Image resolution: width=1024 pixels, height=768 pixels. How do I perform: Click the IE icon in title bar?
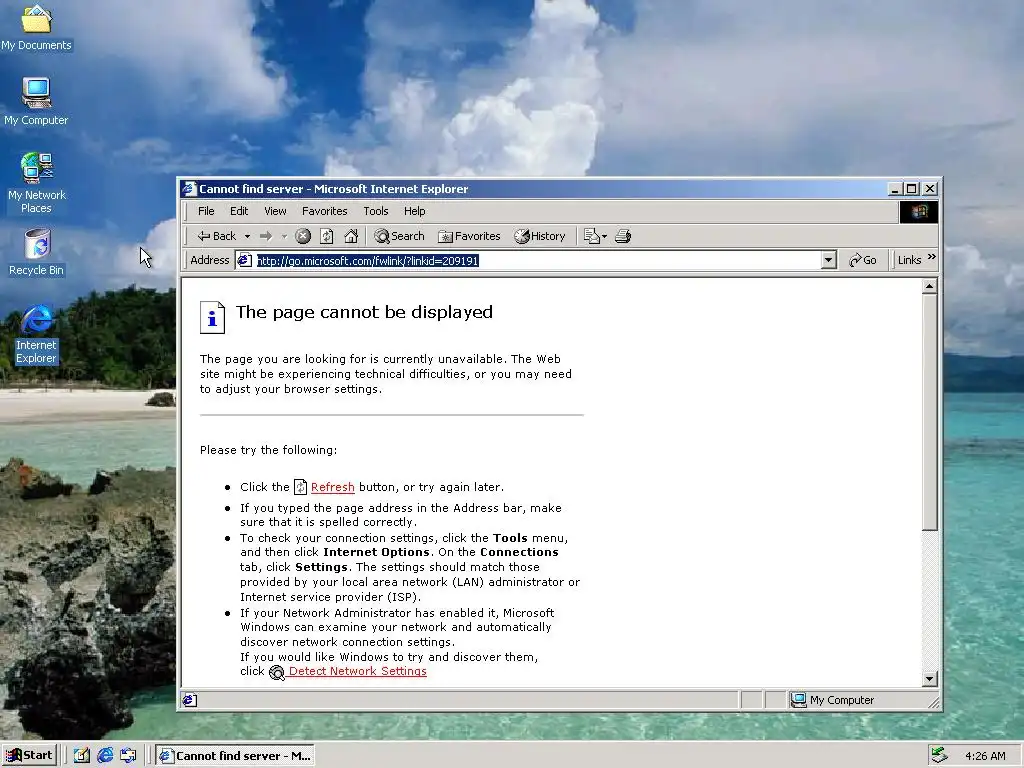tap(189, 189)
